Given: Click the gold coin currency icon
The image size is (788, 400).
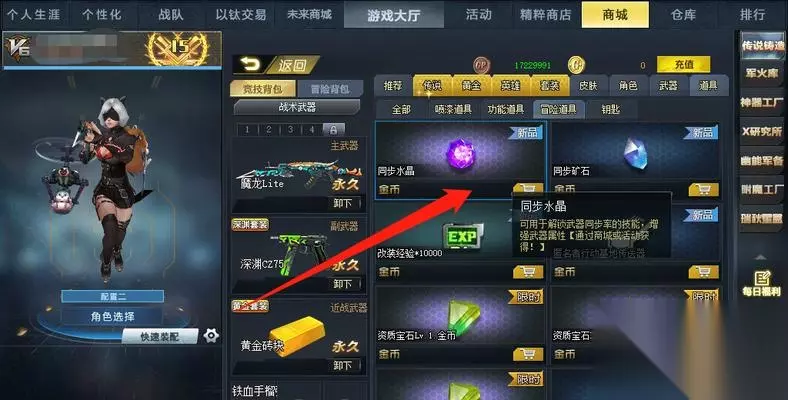Looking at the screenshot, I should point(576,65).
